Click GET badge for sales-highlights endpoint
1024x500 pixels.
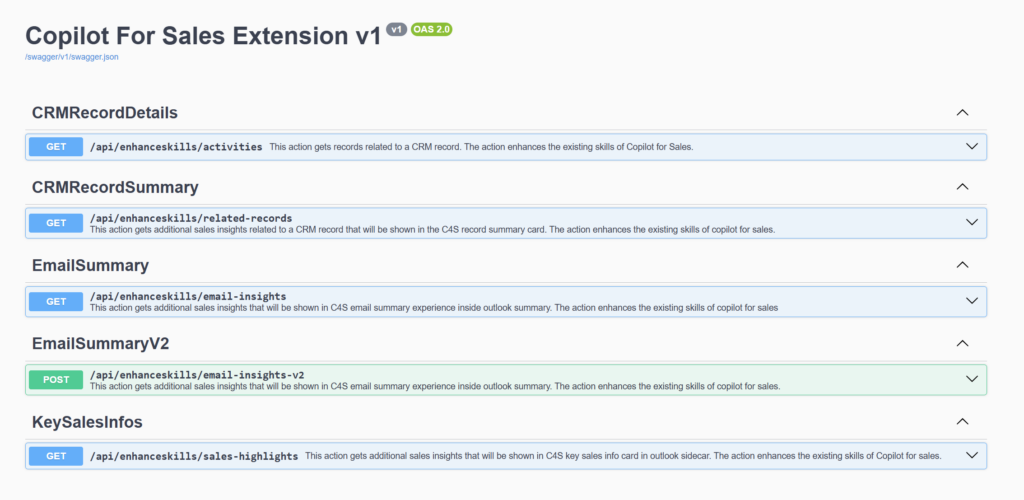[x=56, y=456]
